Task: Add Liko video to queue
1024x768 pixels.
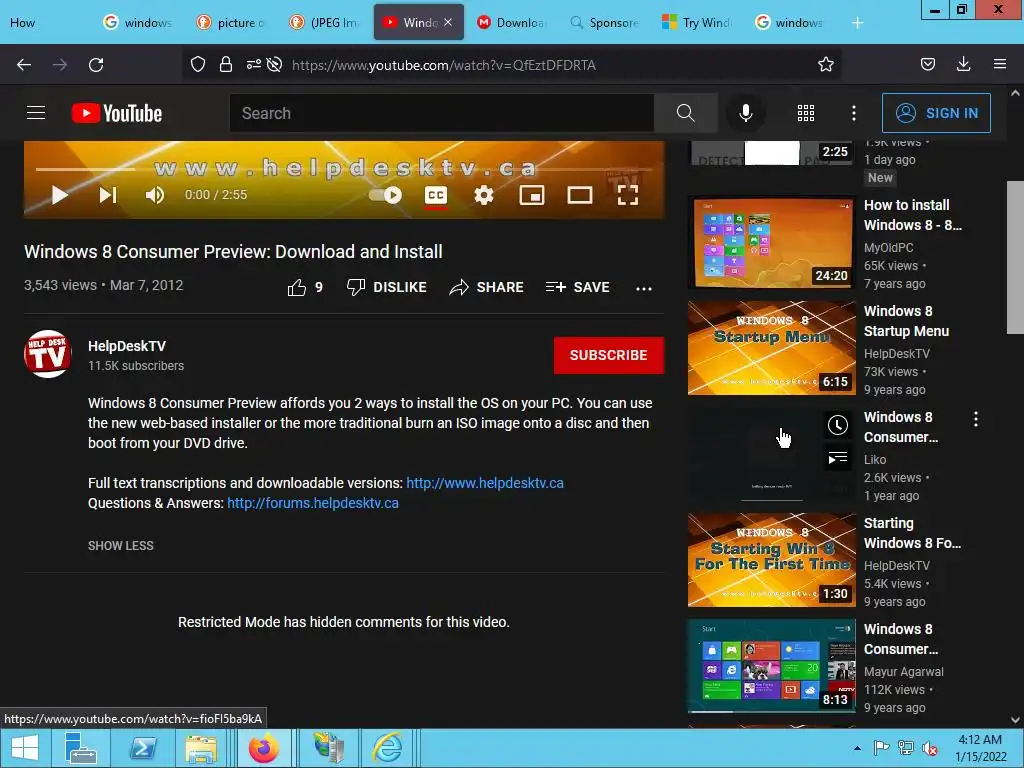Action: click(838, 458)
